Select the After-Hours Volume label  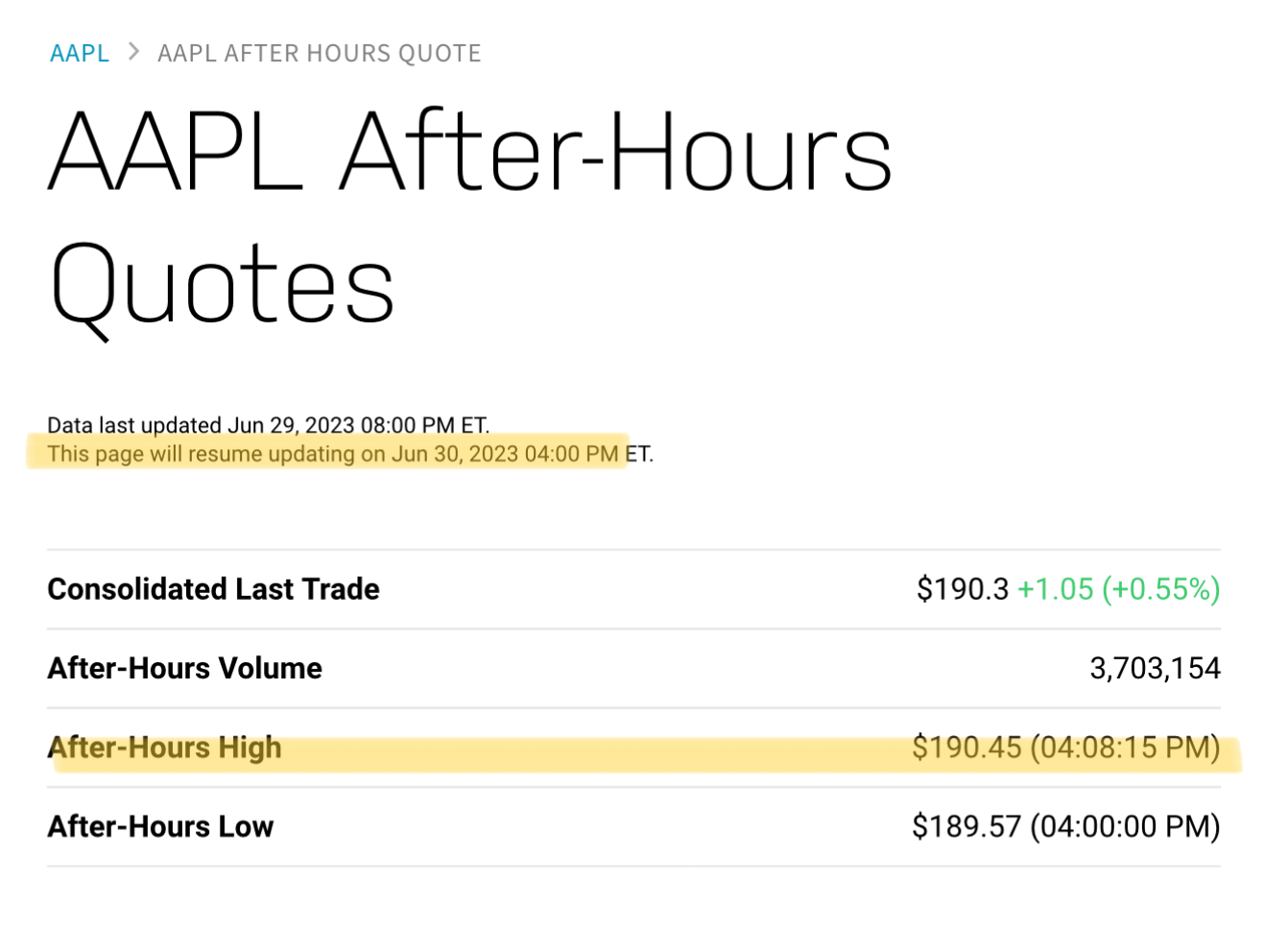pyautogui.click(x=185, y=668)
